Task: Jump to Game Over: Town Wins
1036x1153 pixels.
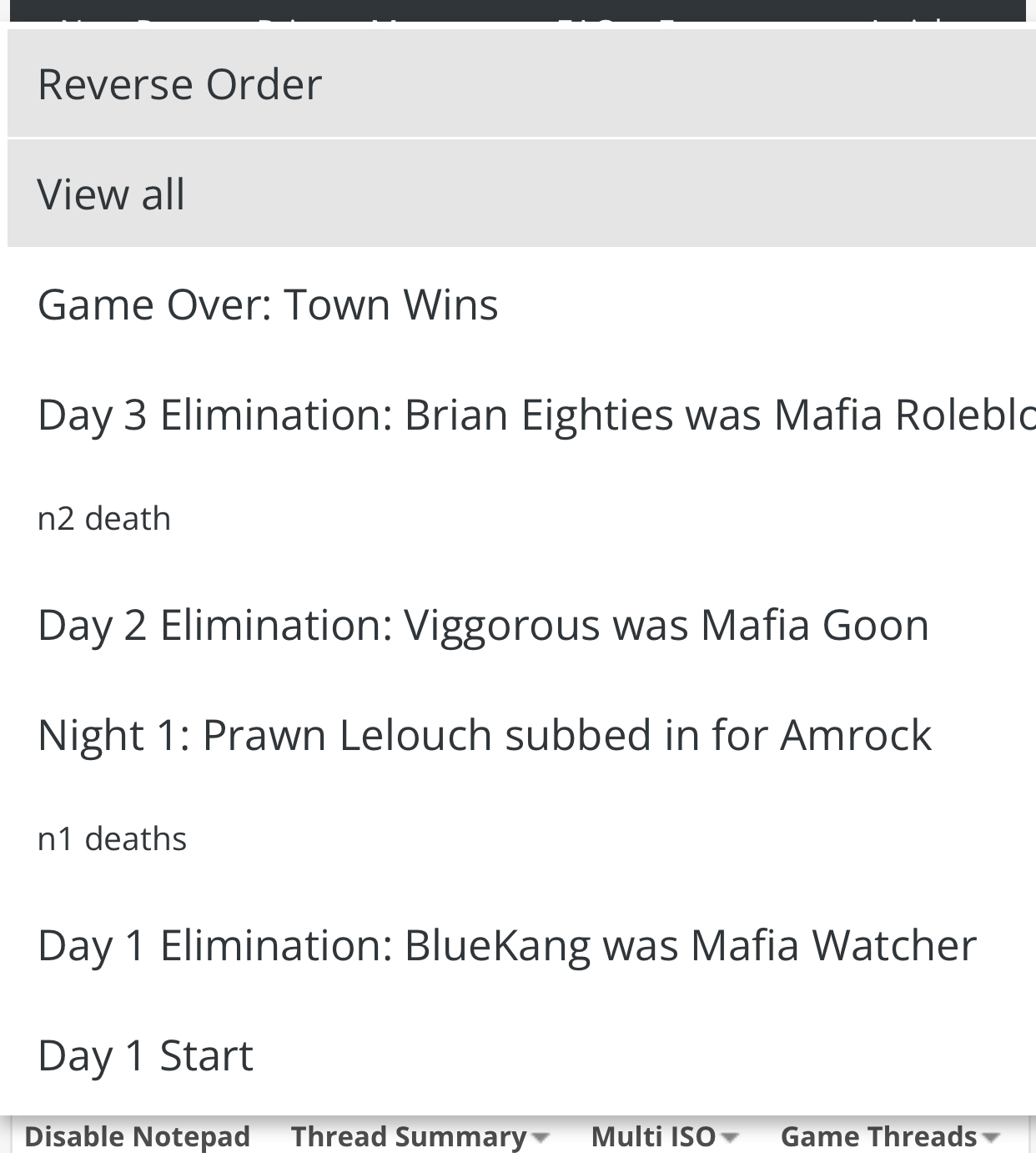Action: pyautogui.click(x=521, y=303)
